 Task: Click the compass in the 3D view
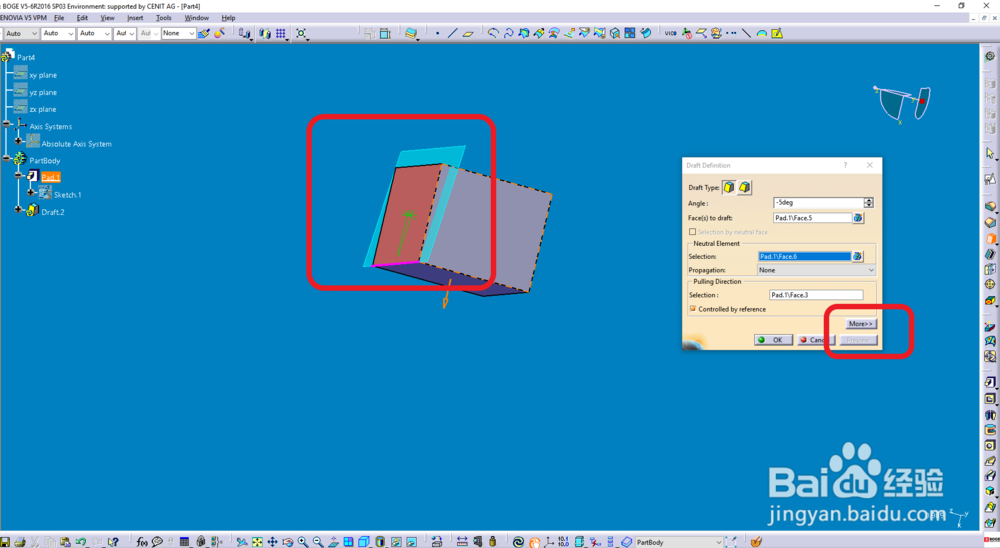pyautogui.click(x=902, y=103)
